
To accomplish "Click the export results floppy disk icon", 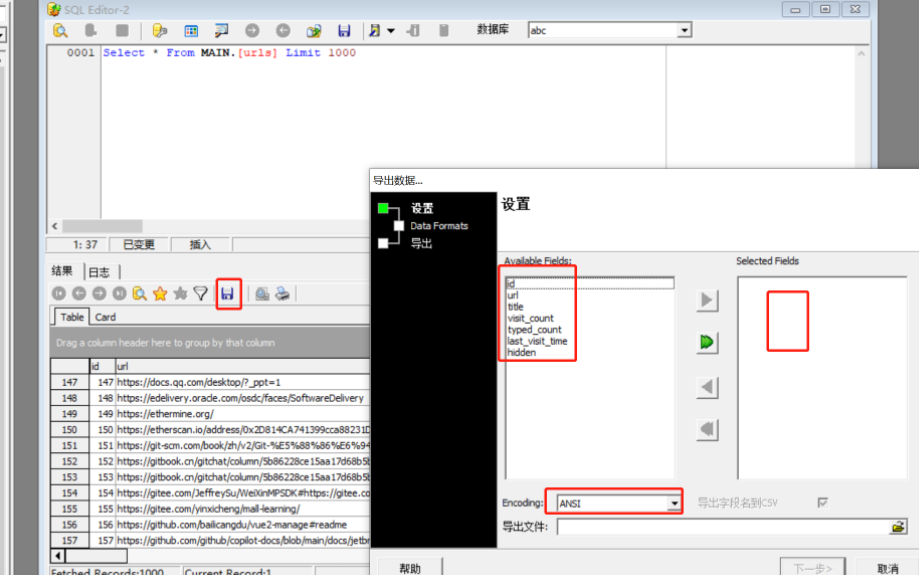I will (227, 294).
